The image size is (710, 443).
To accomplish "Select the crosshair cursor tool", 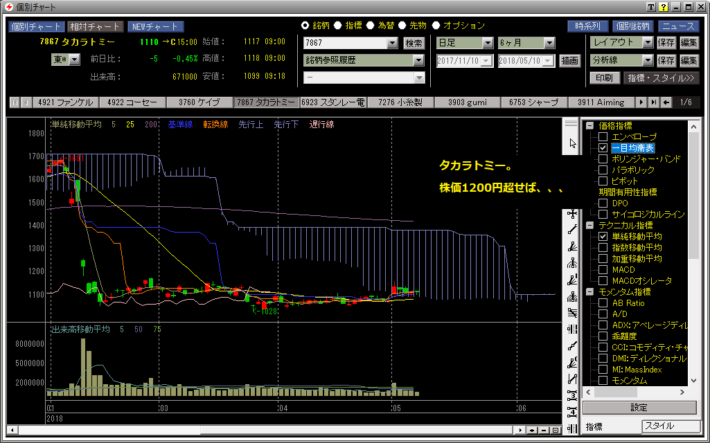I will pyautogui.click(x=572, y=213).
